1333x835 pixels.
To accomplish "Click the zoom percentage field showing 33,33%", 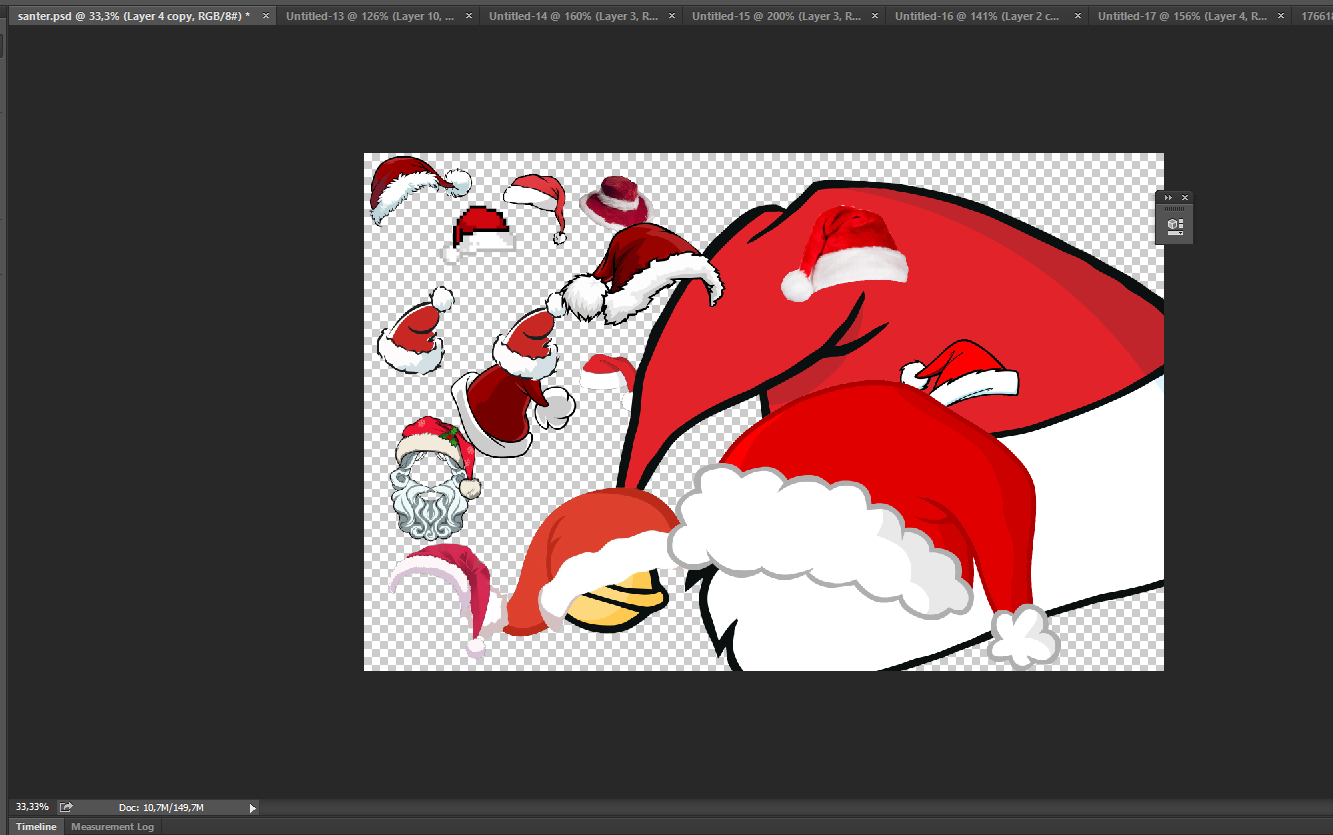I will (32, 807).
